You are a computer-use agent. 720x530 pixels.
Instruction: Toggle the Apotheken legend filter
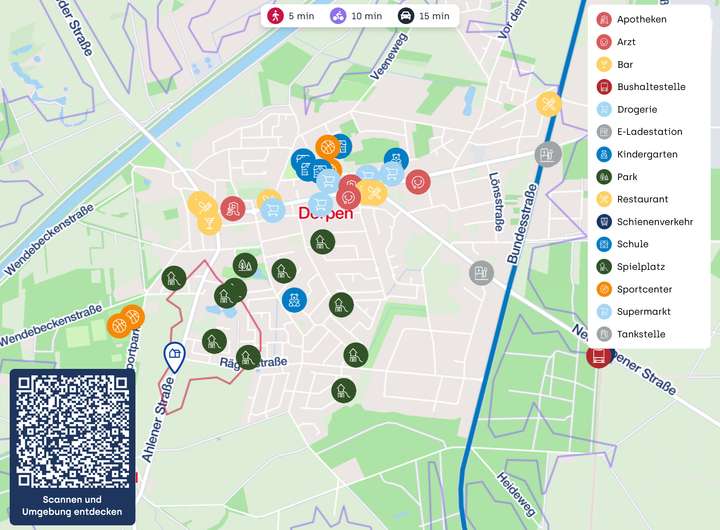tap(642, 19)
